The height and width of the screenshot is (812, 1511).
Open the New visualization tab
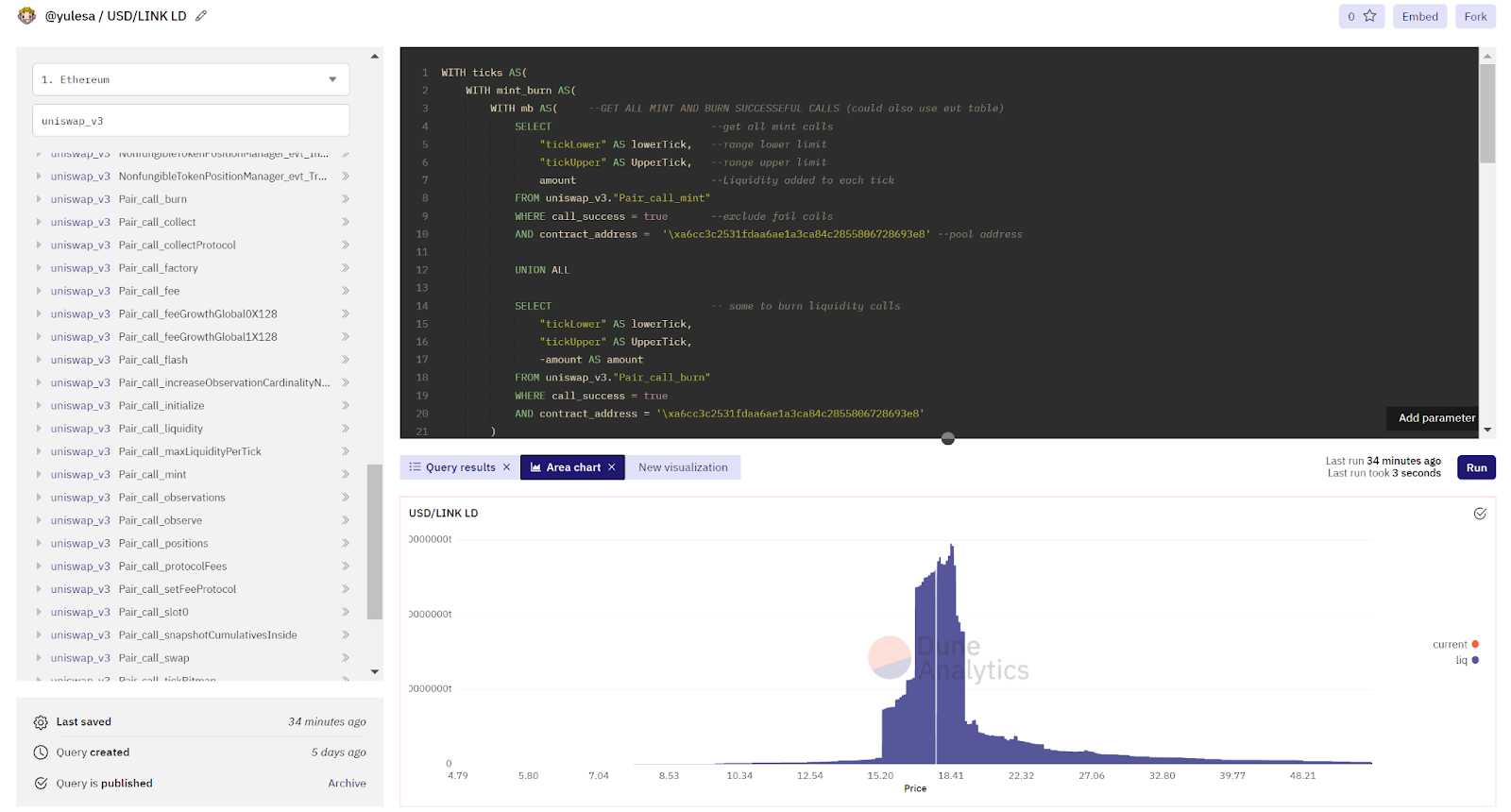pos(683,467)
